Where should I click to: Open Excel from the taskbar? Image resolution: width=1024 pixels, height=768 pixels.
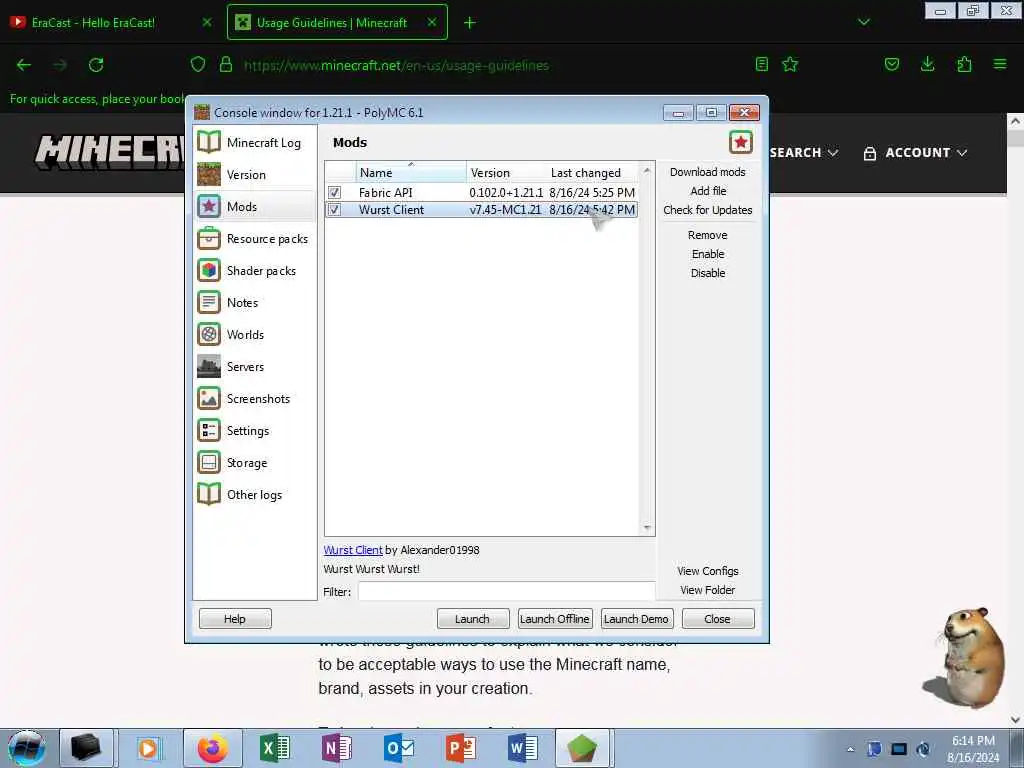pyautogui.click(x=274, y=748)
